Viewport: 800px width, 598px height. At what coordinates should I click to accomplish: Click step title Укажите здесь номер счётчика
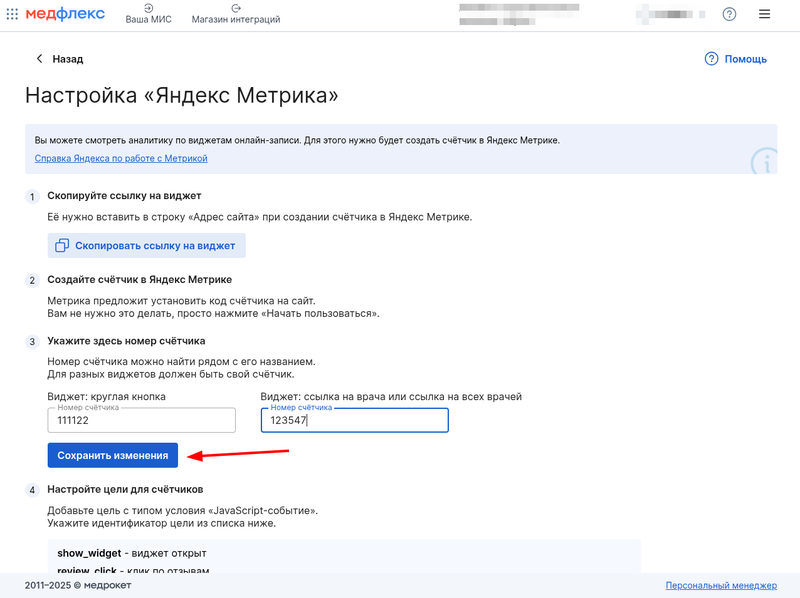pyautogui.click(x=127, y=341)
